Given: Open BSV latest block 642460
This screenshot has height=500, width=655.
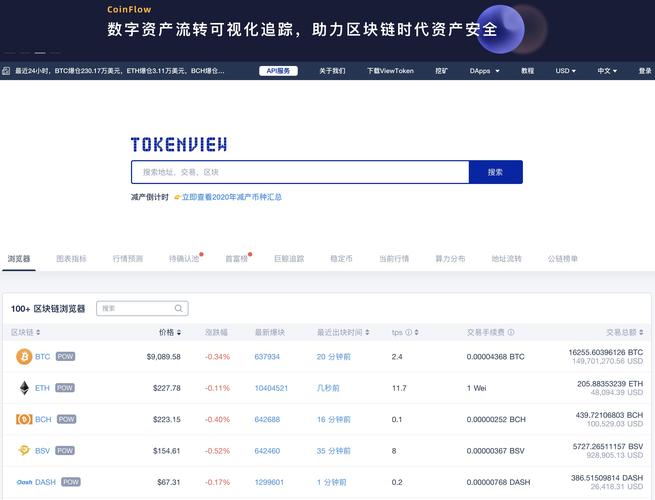Looking at the screenshot, I should tap(267, 451).
